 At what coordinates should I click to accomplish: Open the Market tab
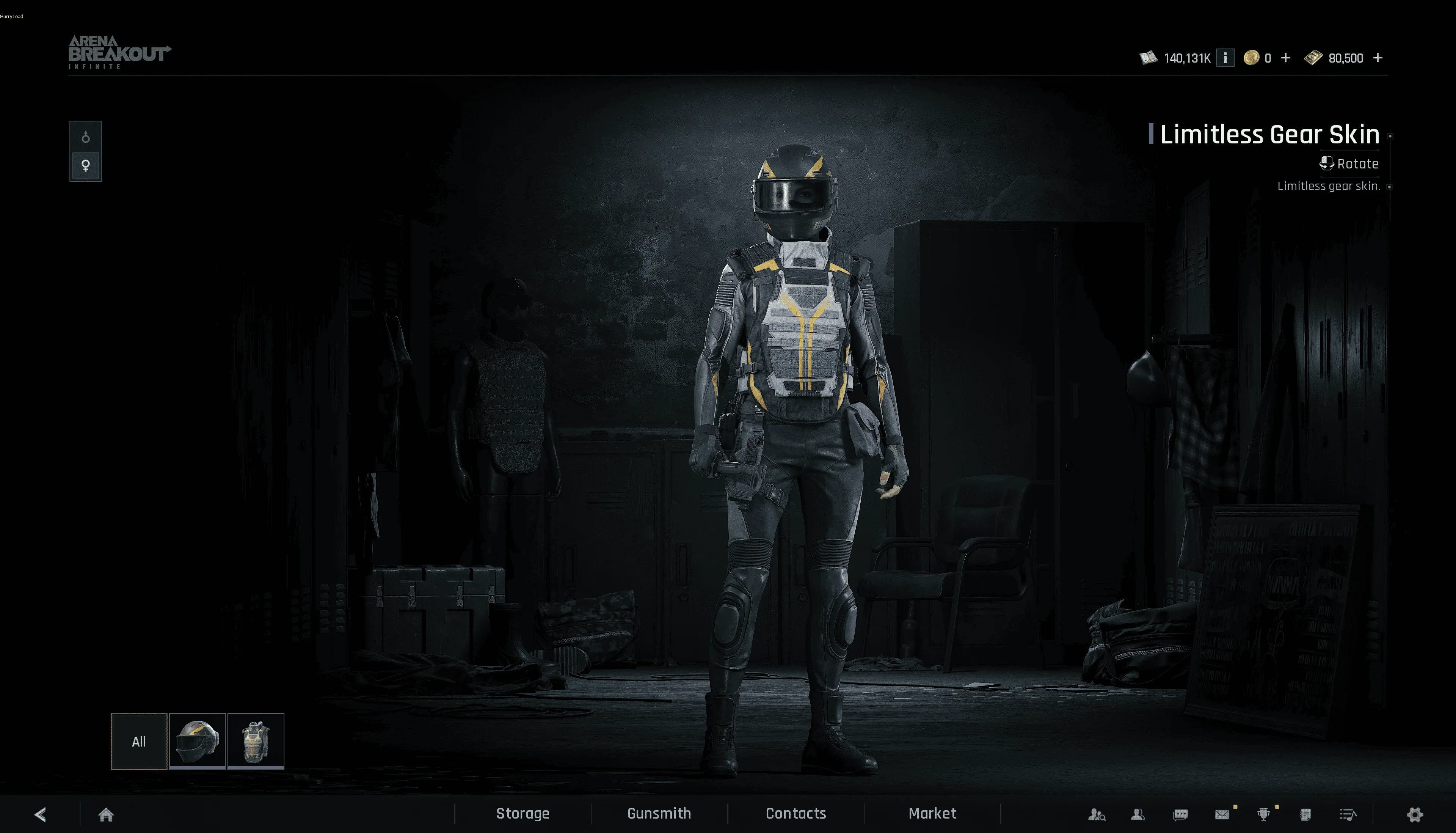(932, 814)
